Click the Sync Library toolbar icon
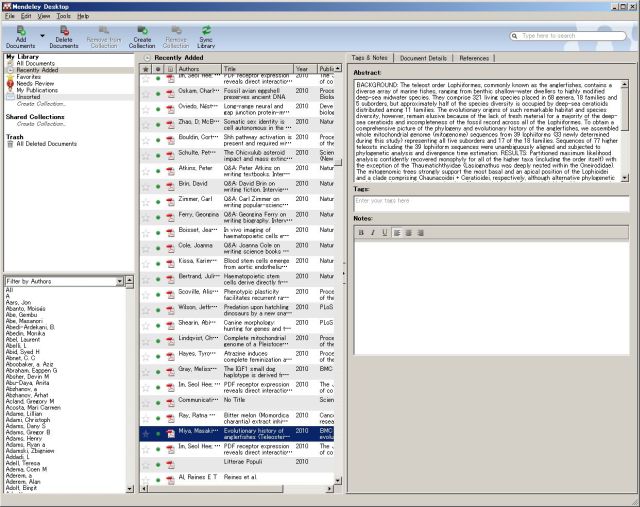Screen dimensions: 640x507 point(206,37)
